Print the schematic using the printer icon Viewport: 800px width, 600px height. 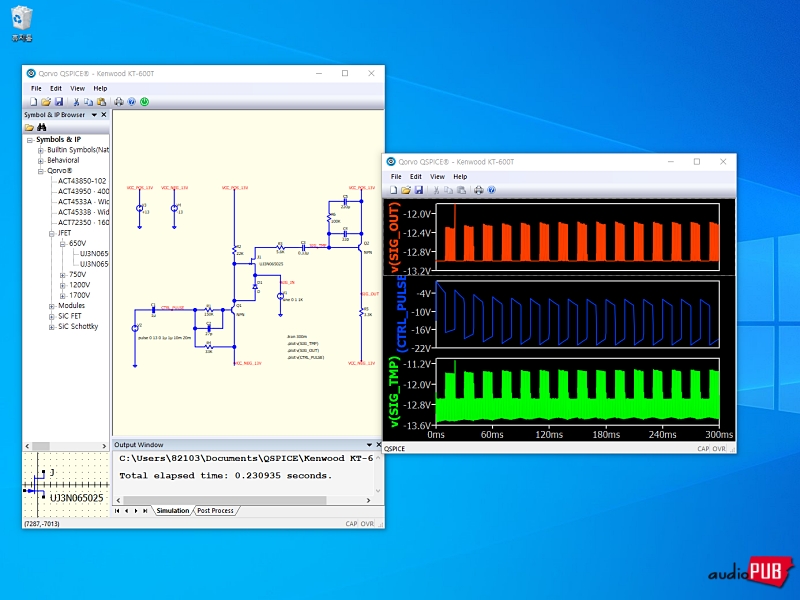(x=119, y=102)
